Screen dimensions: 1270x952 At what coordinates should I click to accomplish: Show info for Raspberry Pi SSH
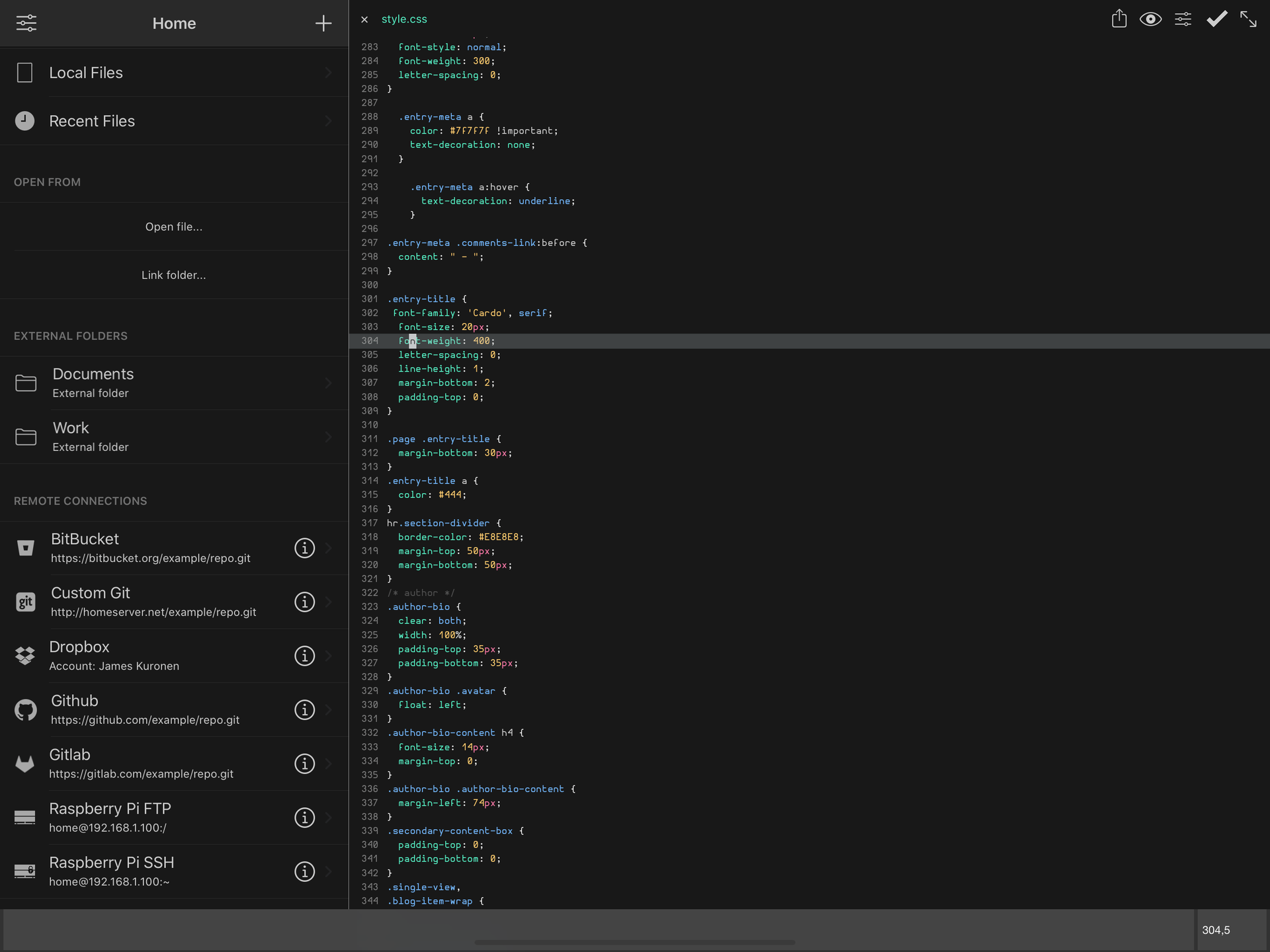click(x=304, y=871)
